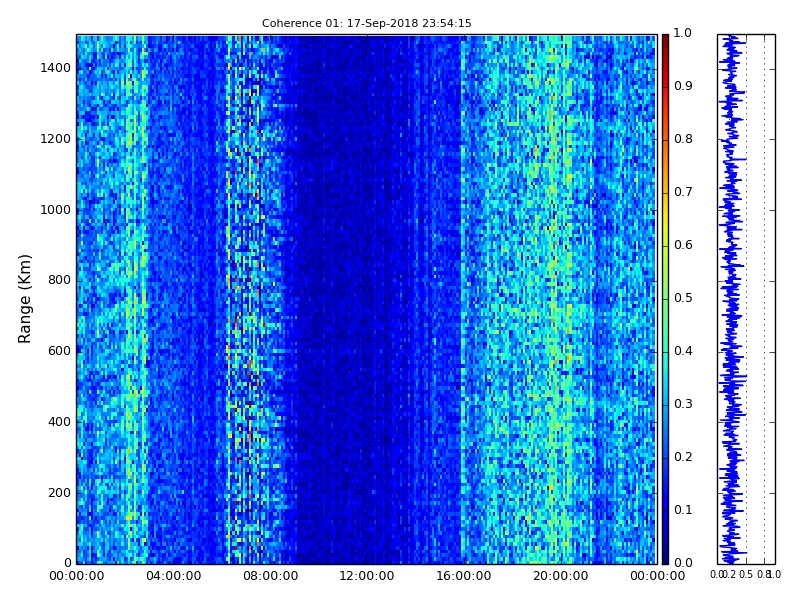Click the colorbar 0.5 label
Screen dimensions: 800x600
(683, 298)
